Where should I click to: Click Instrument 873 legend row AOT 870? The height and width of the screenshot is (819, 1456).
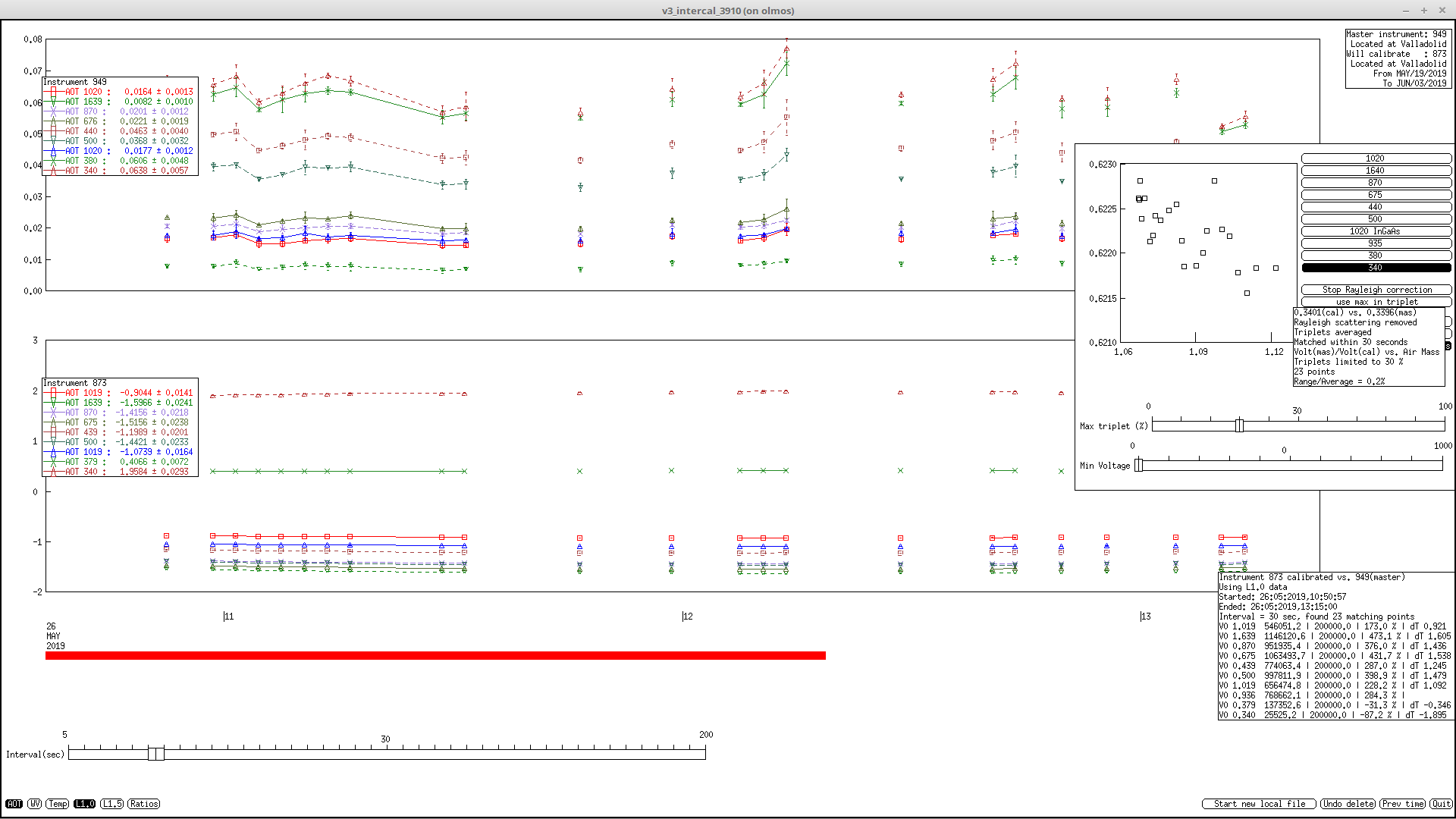click(120, 413)
